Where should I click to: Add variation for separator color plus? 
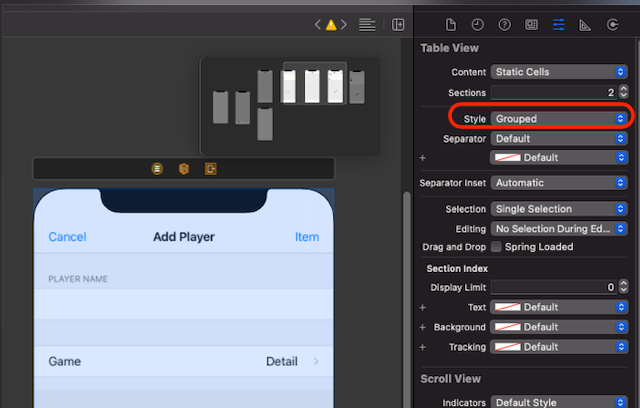click(x=423, y=157)
